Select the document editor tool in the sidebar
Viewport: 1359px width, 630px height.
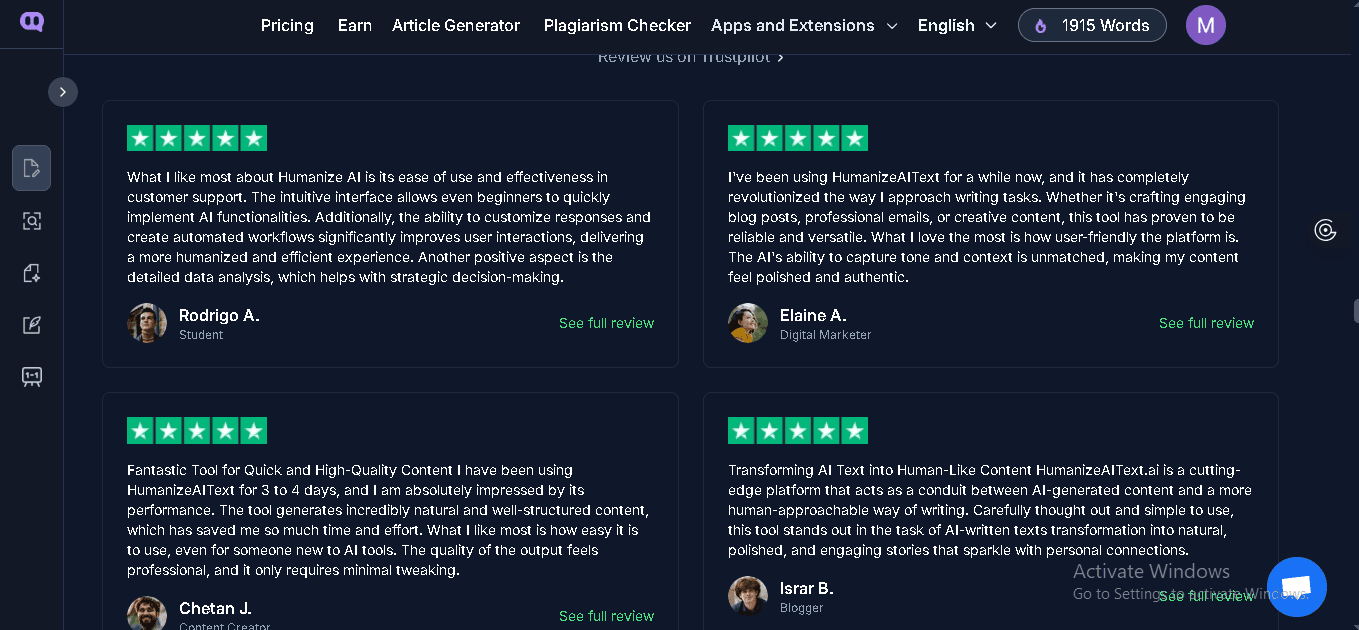(31, 168)
